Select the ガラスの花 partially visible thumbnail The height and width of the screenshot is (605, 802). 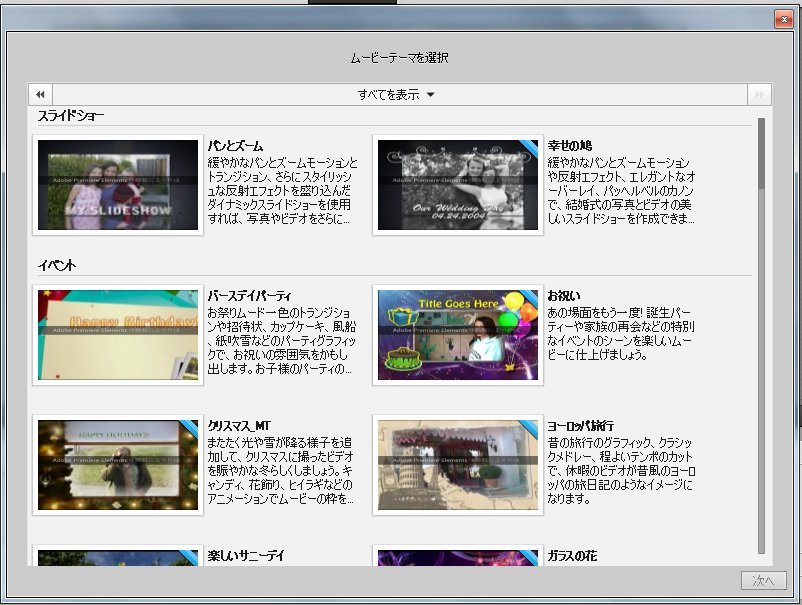[x=458, y=556]
